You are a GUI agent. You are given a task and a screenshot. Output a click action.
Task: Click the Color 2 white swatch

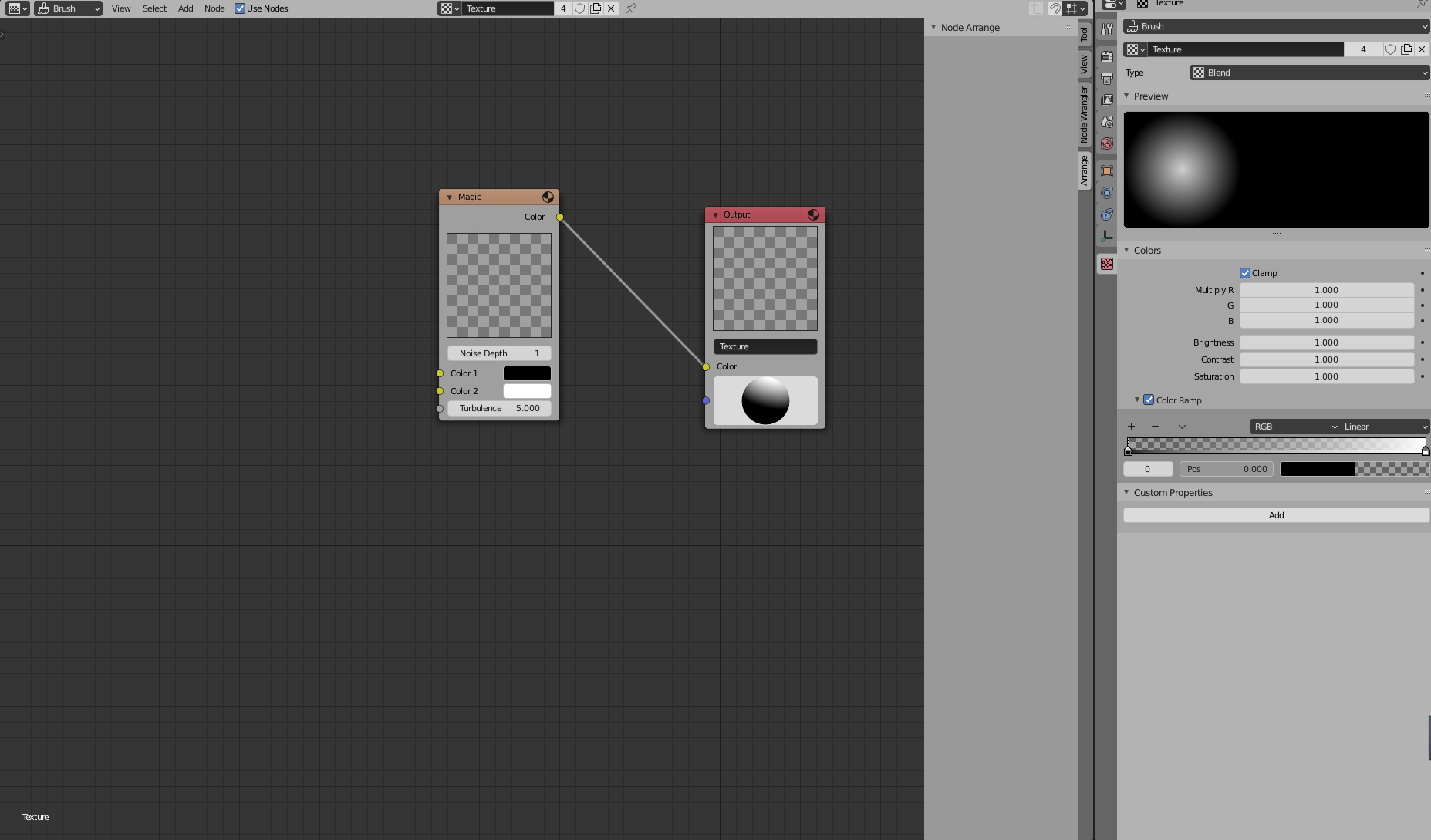click(527, 391)
